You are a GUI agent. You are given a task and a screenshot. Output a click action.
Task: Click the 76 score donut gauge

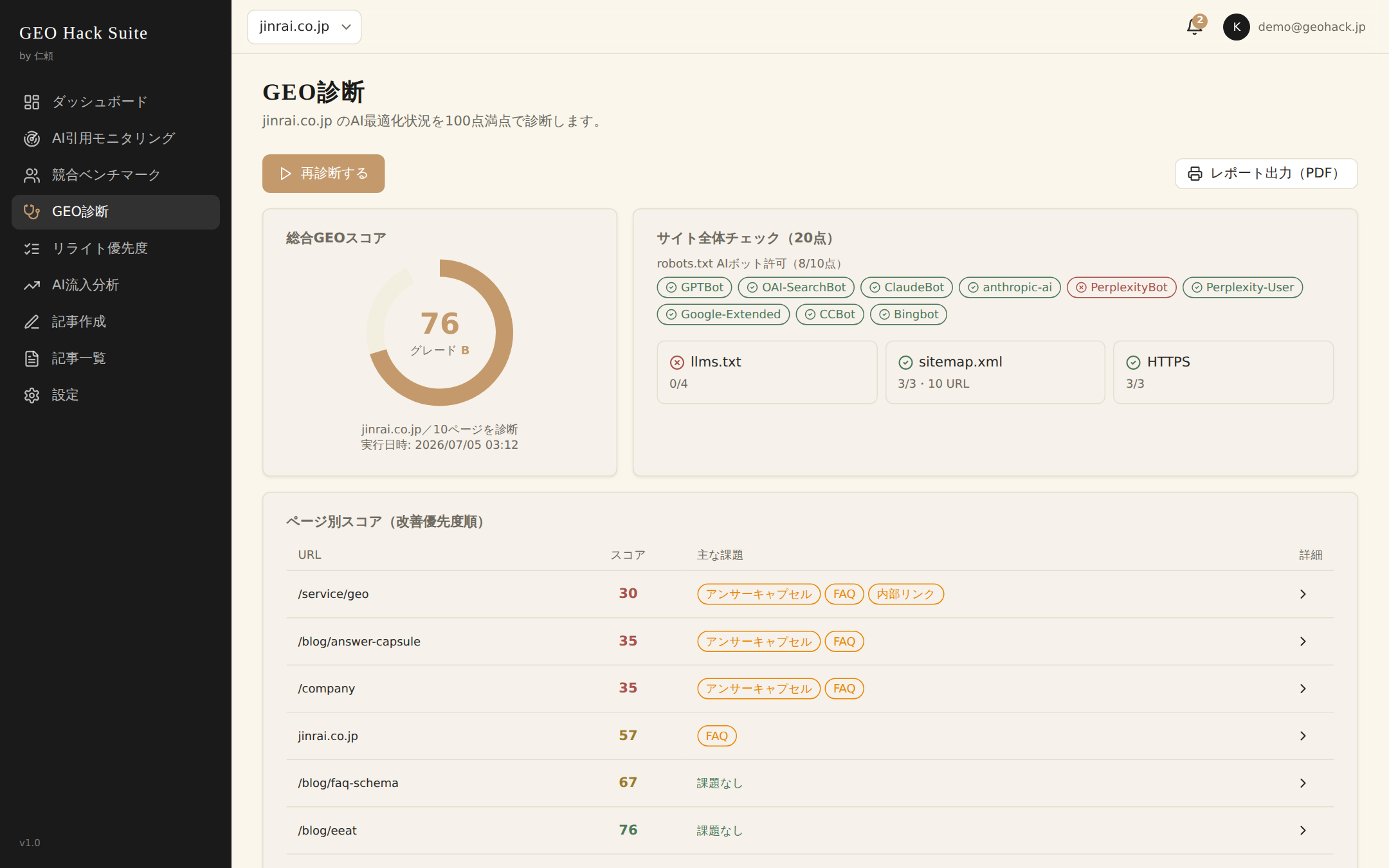[x=440, y=332]
